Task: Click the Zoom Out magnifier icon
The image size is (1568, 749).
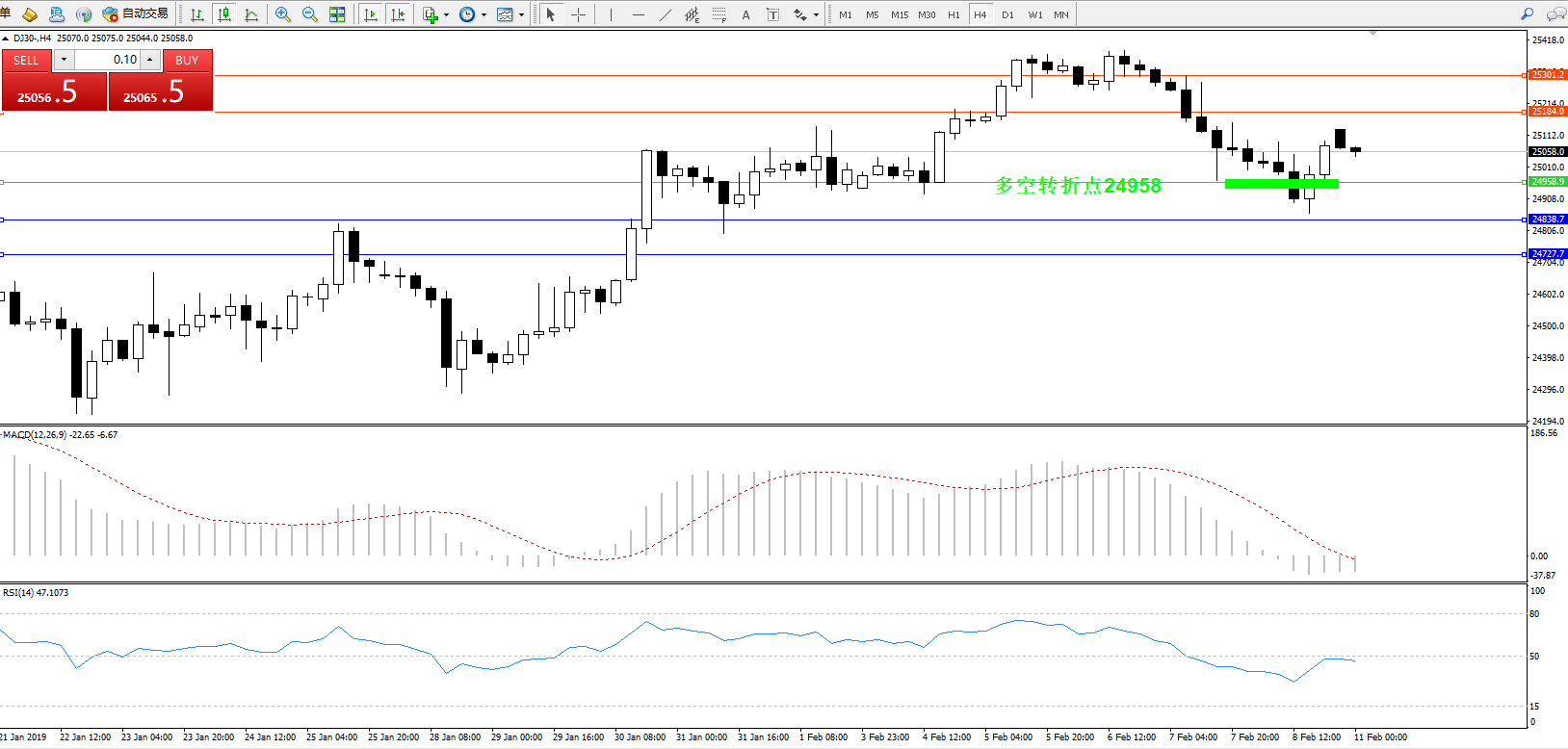Action: click(x=310, y=14)
